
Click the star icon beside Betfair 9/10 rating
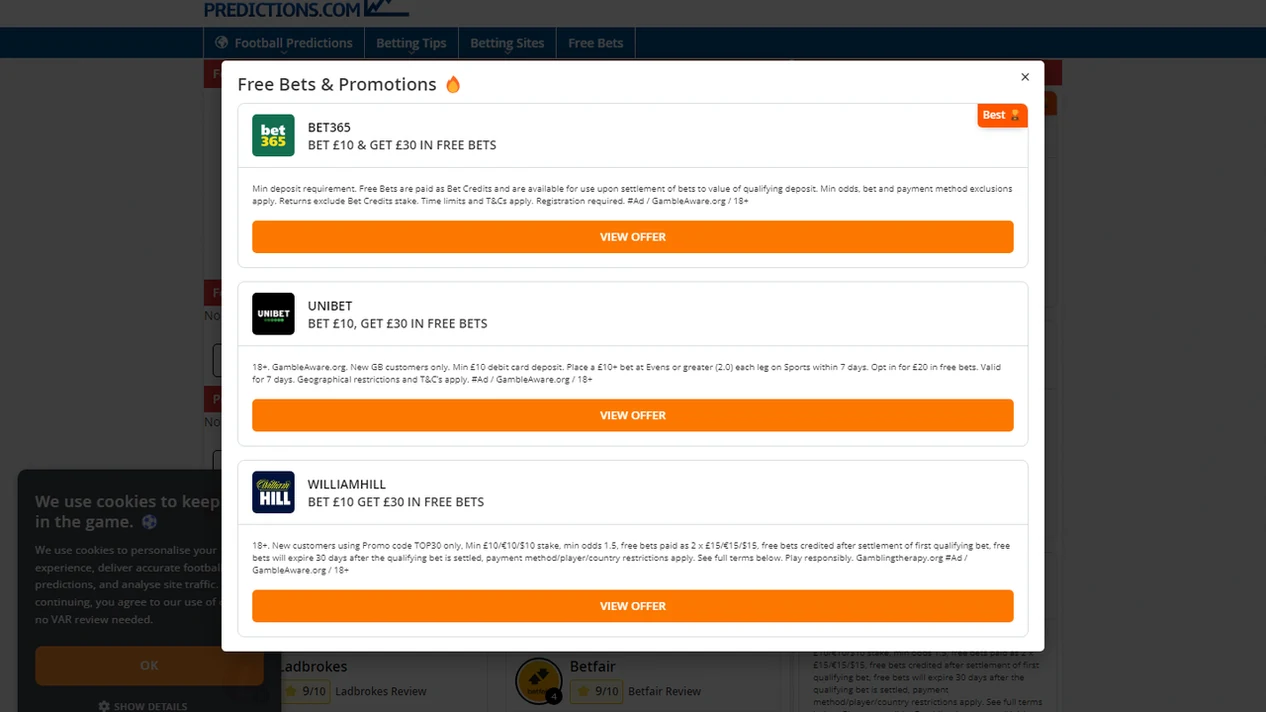(583, 691)
